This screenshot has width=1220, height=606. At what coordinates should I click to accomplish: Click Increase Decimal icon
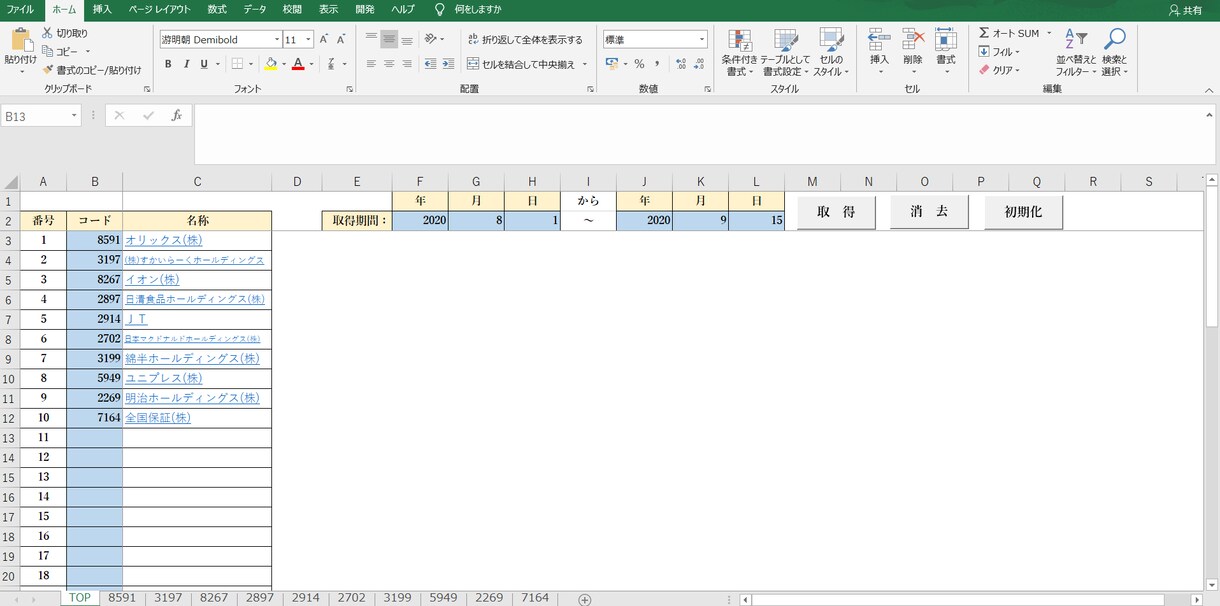tap(682, 64)
